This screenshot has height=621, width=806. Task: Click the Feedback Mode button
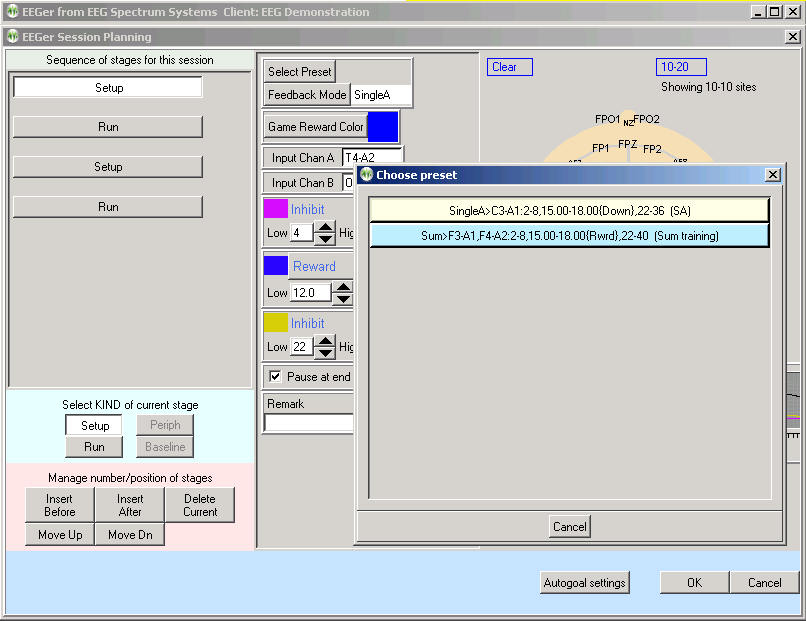pyautogui.click(x=307, y=95)
